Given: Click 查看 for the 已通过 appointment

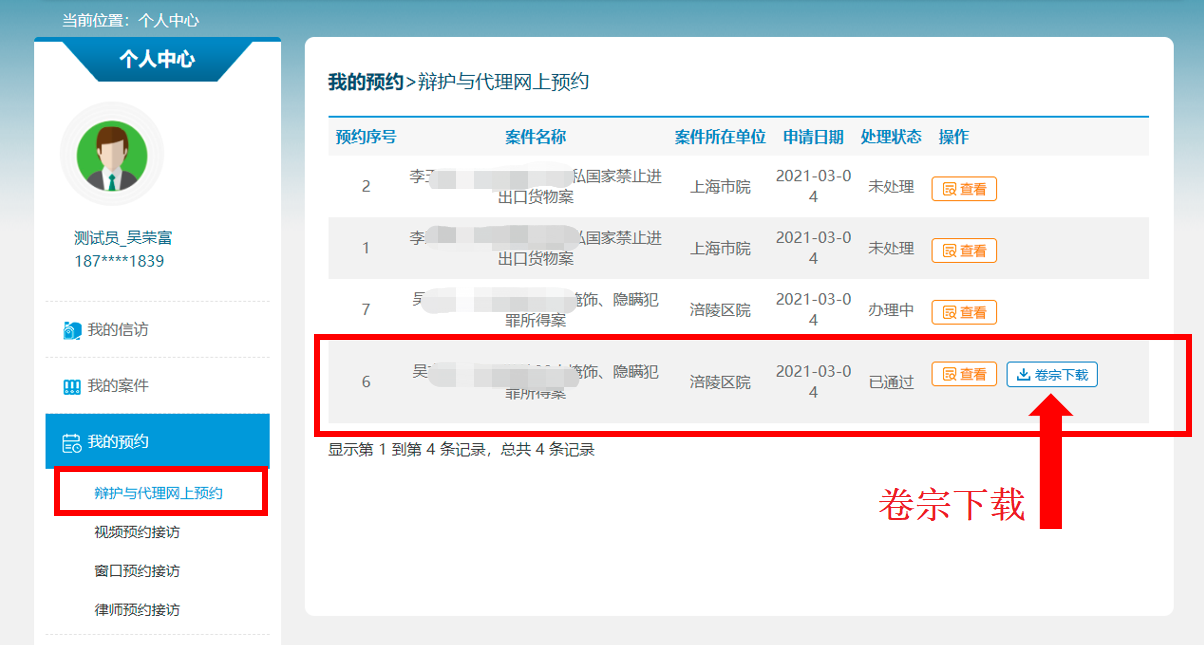Looking at the screenshot, I should (964, 374).
